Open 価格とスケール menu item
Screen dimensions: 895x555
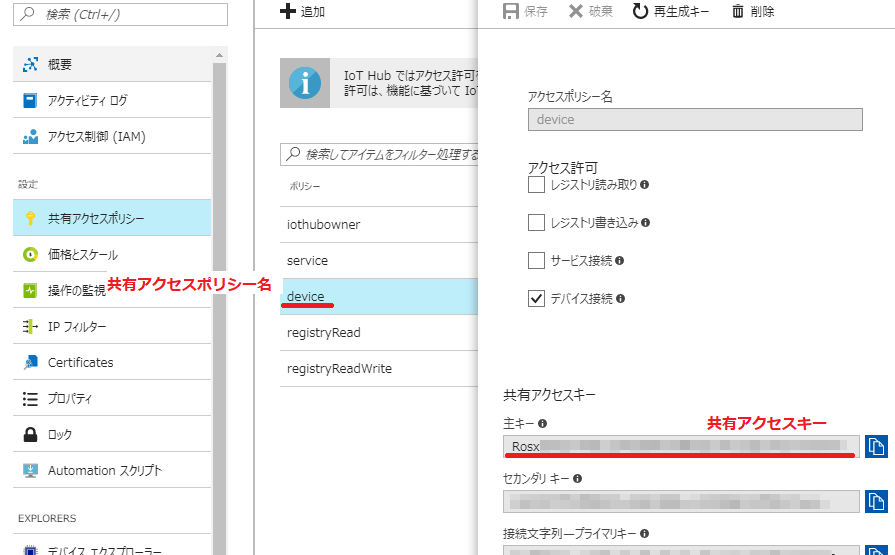pyautogui.click(x=112, y=254)
